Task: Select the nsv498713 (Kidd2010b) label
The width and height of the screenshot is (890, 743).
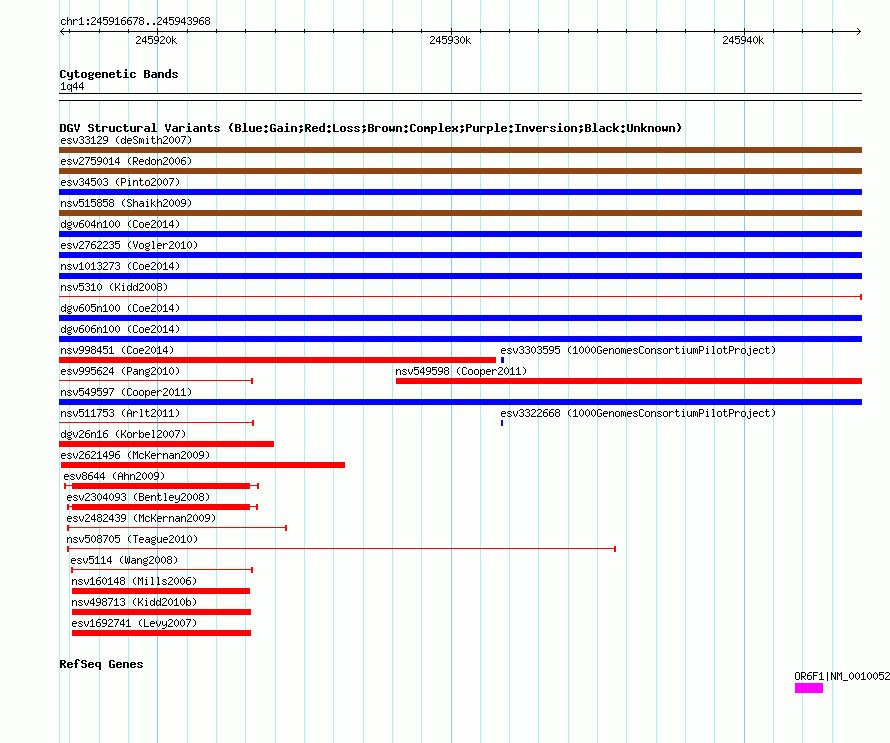Action: (x=134, y=602)
